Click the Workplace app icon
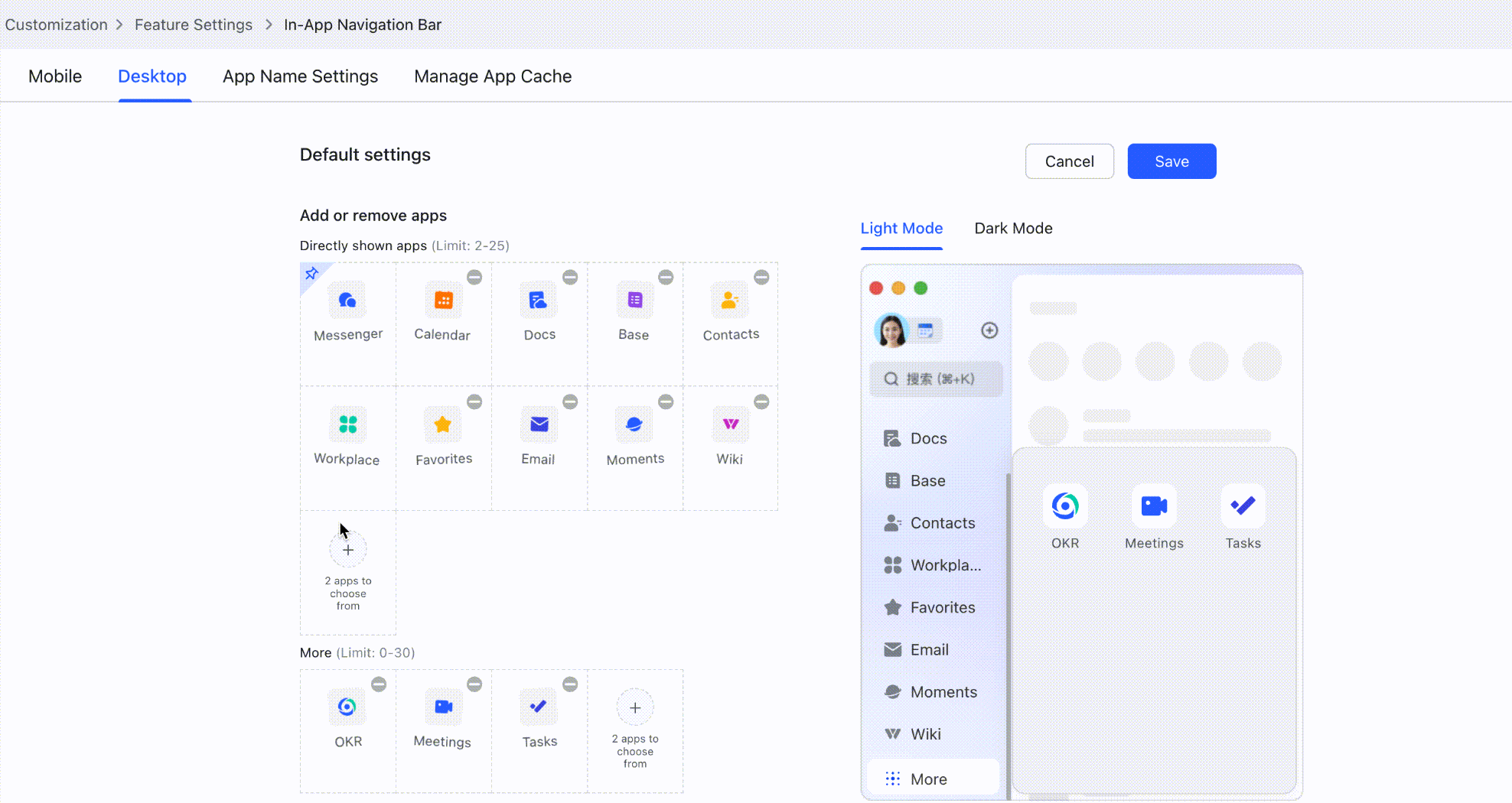Image resolution: width=1512 pixels, height=803 pixels. point(347,425)
